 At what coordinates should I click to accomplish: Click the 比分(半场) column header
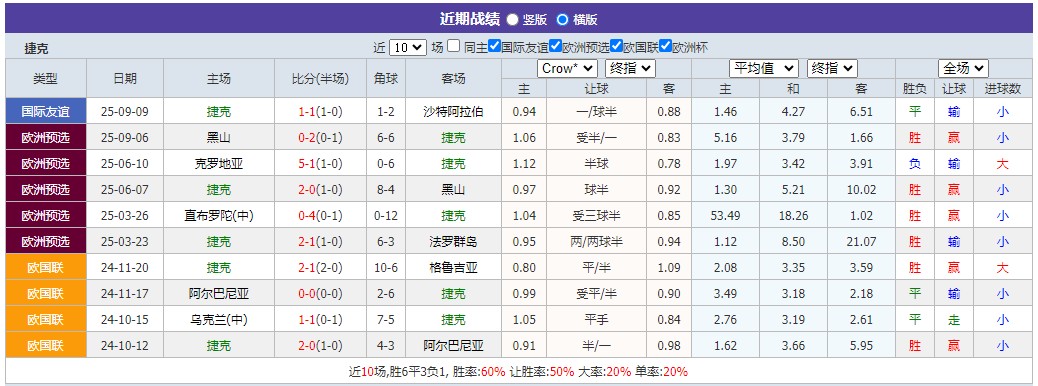pos(320,78)
